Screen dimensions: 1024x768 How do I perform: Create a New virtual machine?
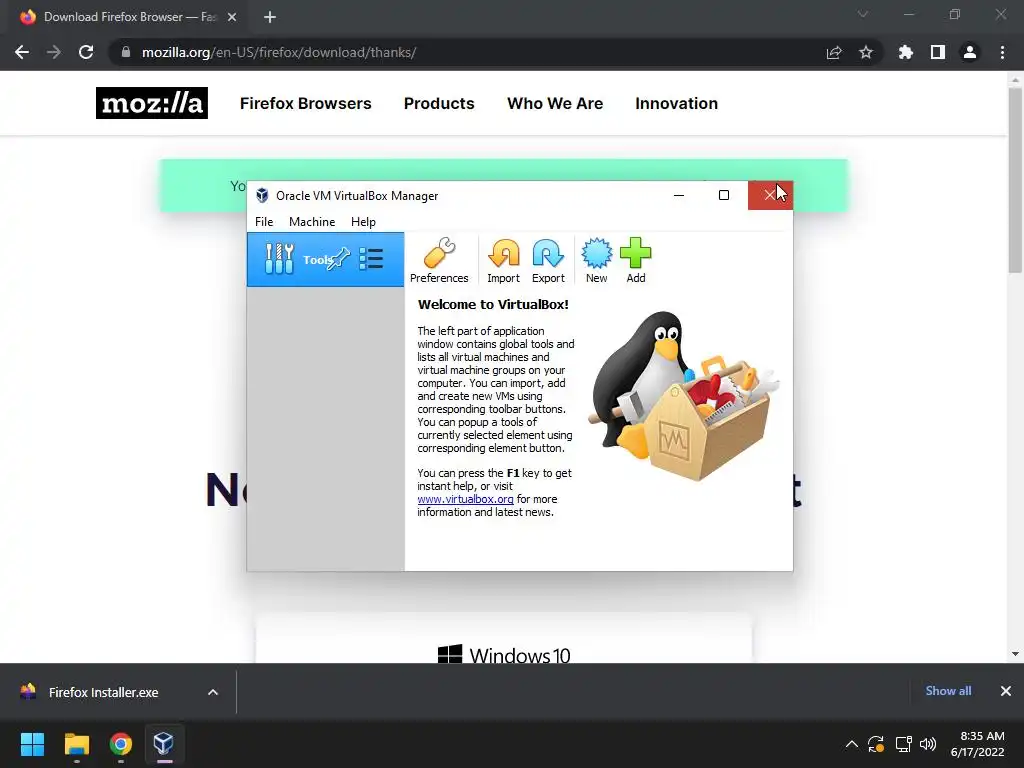tap(596, 260)
